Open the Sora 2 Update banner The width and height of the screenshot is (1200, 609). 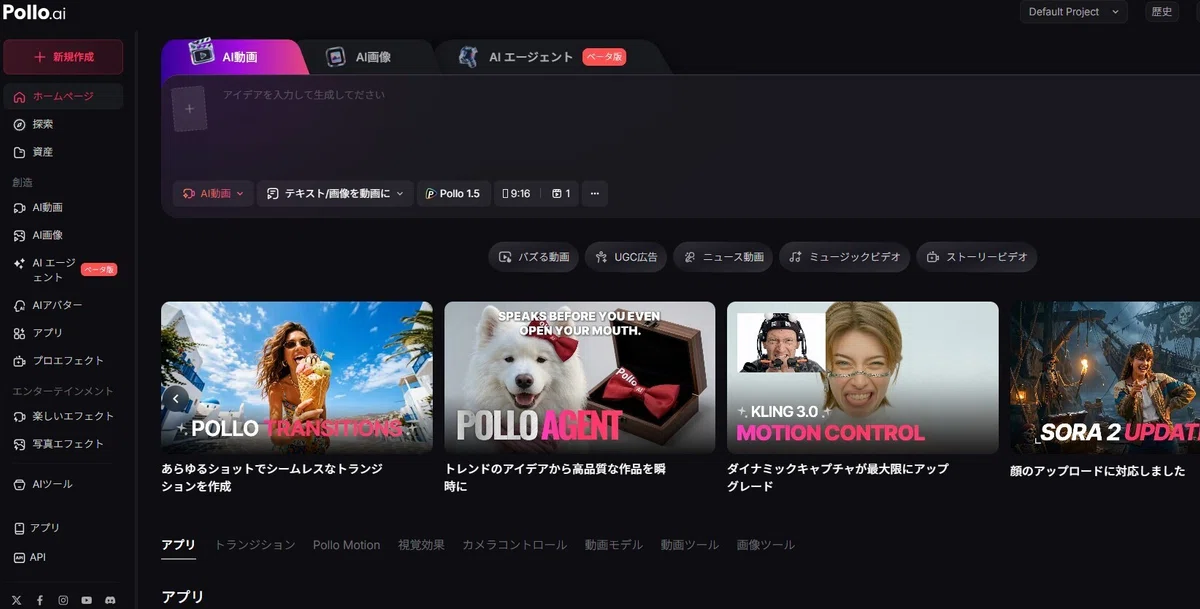[x=1104, y=378]
